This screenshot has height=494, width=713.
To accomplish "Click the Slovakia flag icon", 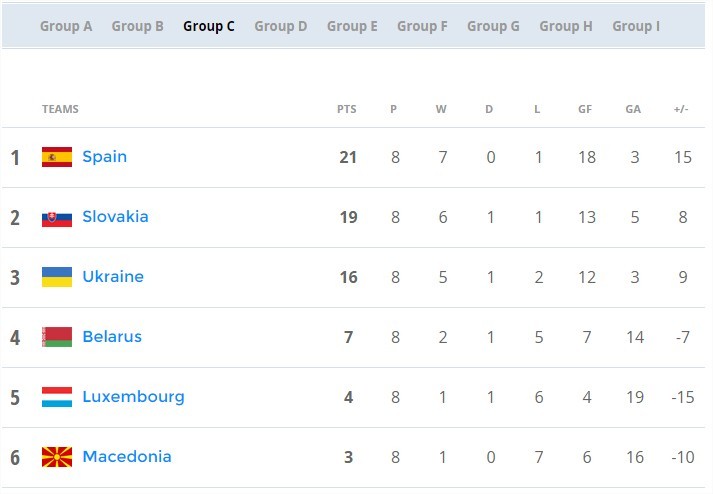I will click(57, 219).
